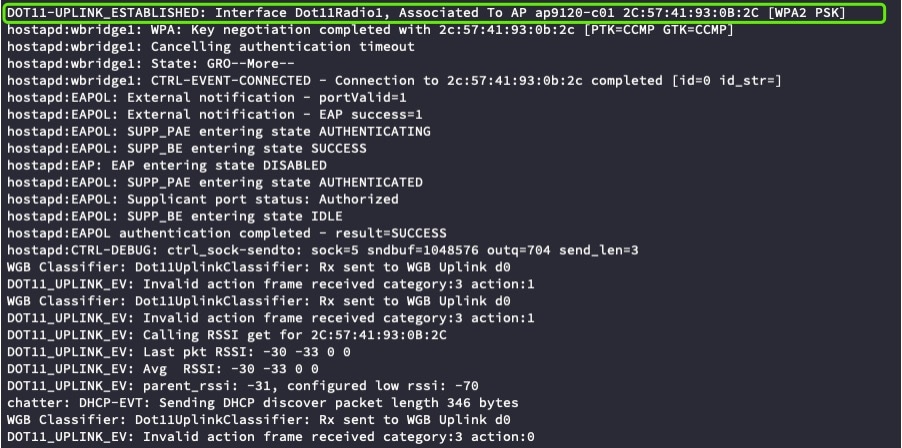The width and height of the screenshot is (902, 448).
Task: Click the SUPP_BE entering state IDLE line
Action: tap(174, 216)
